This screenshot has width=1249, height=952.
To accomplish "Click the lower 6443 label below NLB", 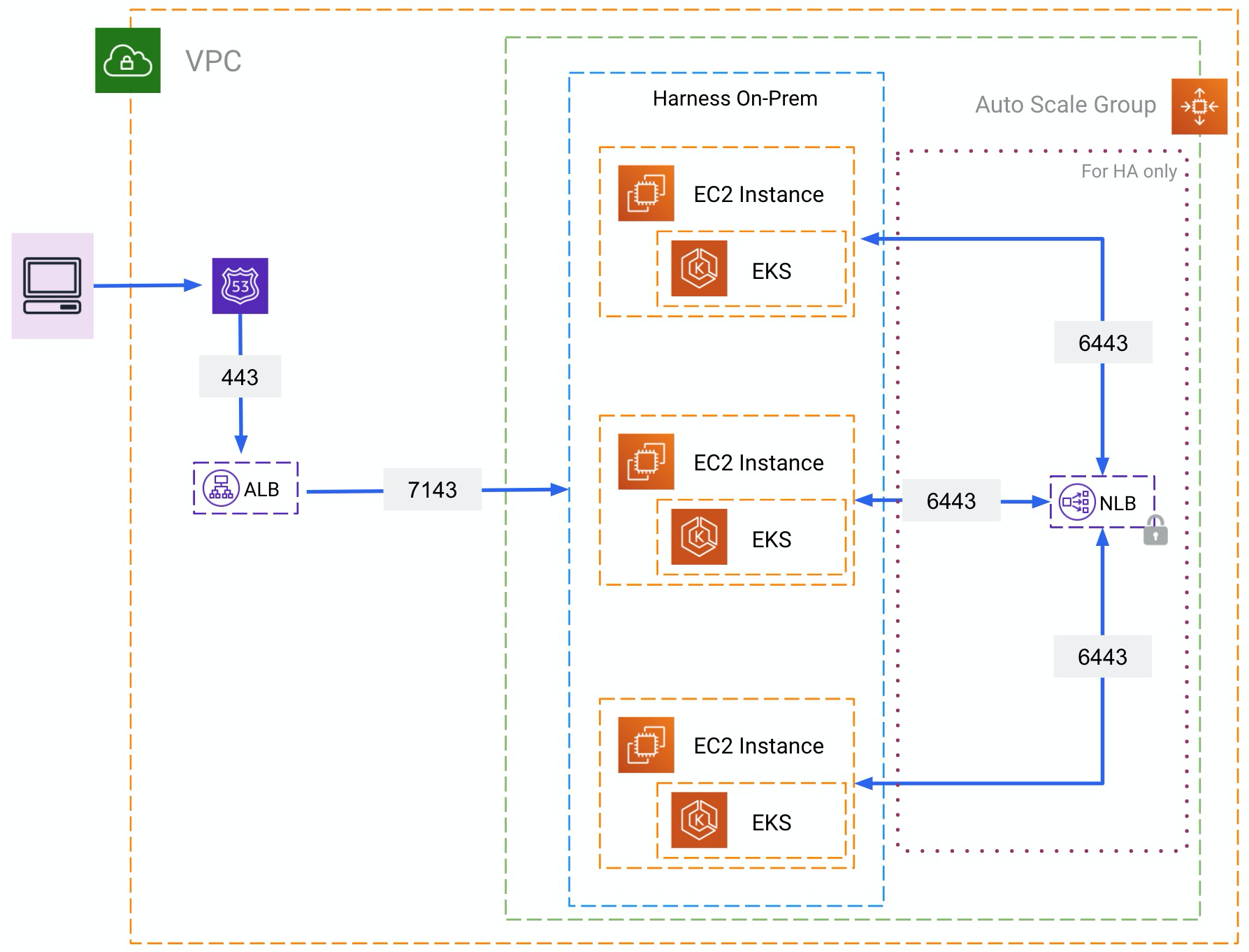I will (1102, 656).
